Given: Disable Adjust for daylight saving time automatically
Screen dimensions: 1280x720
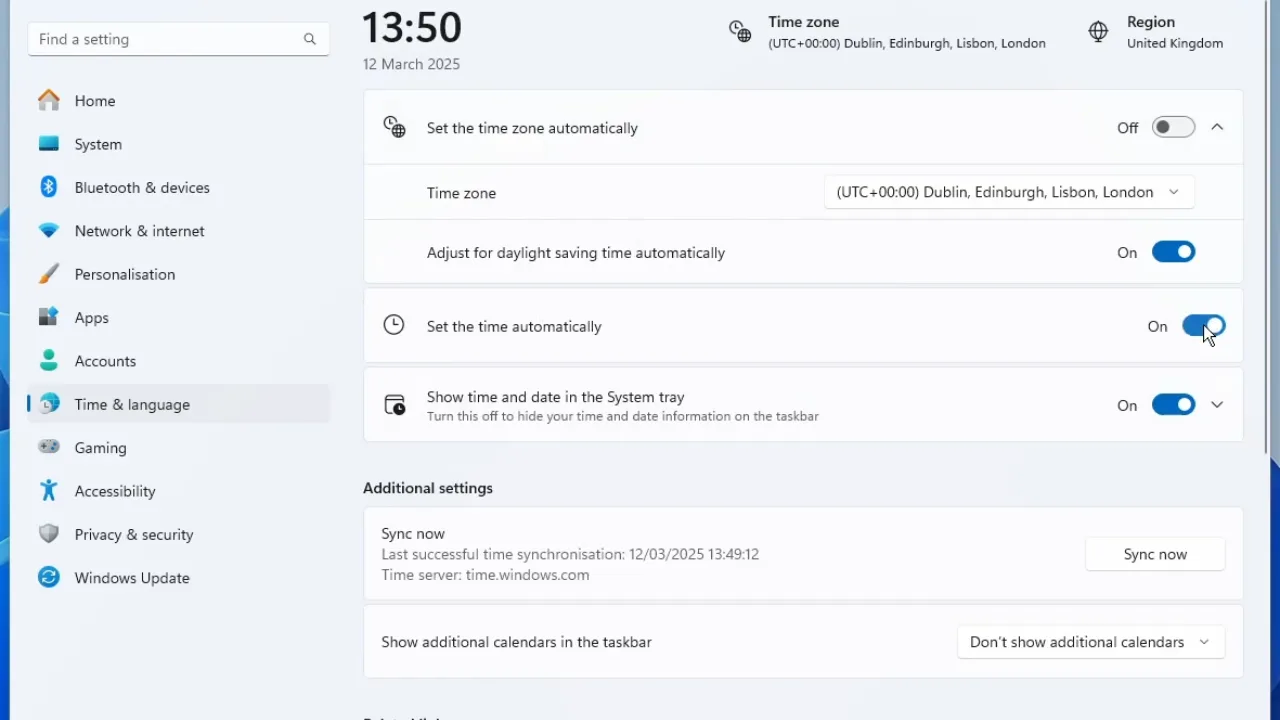Looking at the screenshot, I should (x=1173, y=252).
